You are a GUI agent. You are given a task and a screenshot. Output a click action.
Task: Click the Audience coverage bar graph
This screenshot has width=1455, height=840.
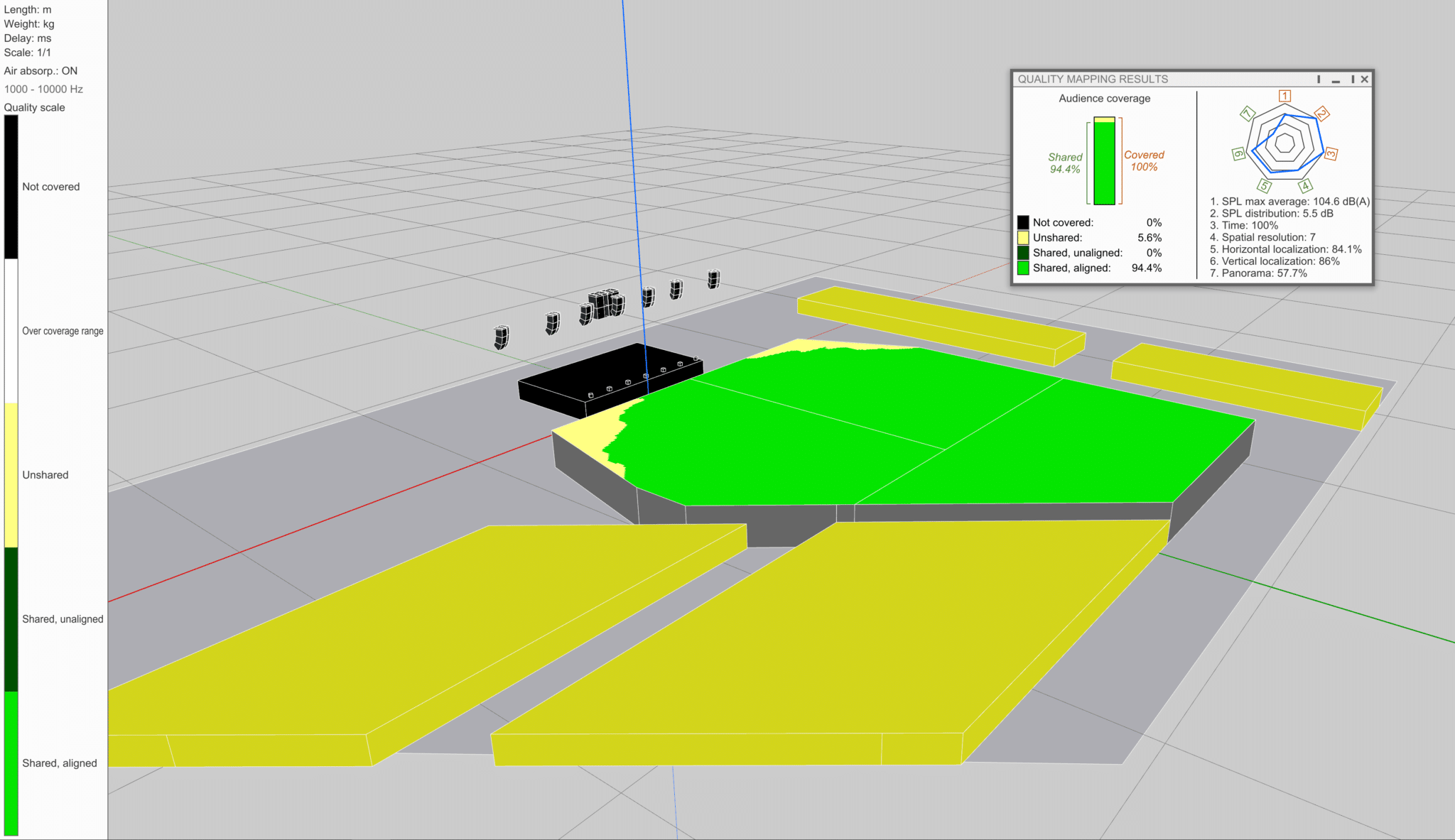click(1104, 162)
